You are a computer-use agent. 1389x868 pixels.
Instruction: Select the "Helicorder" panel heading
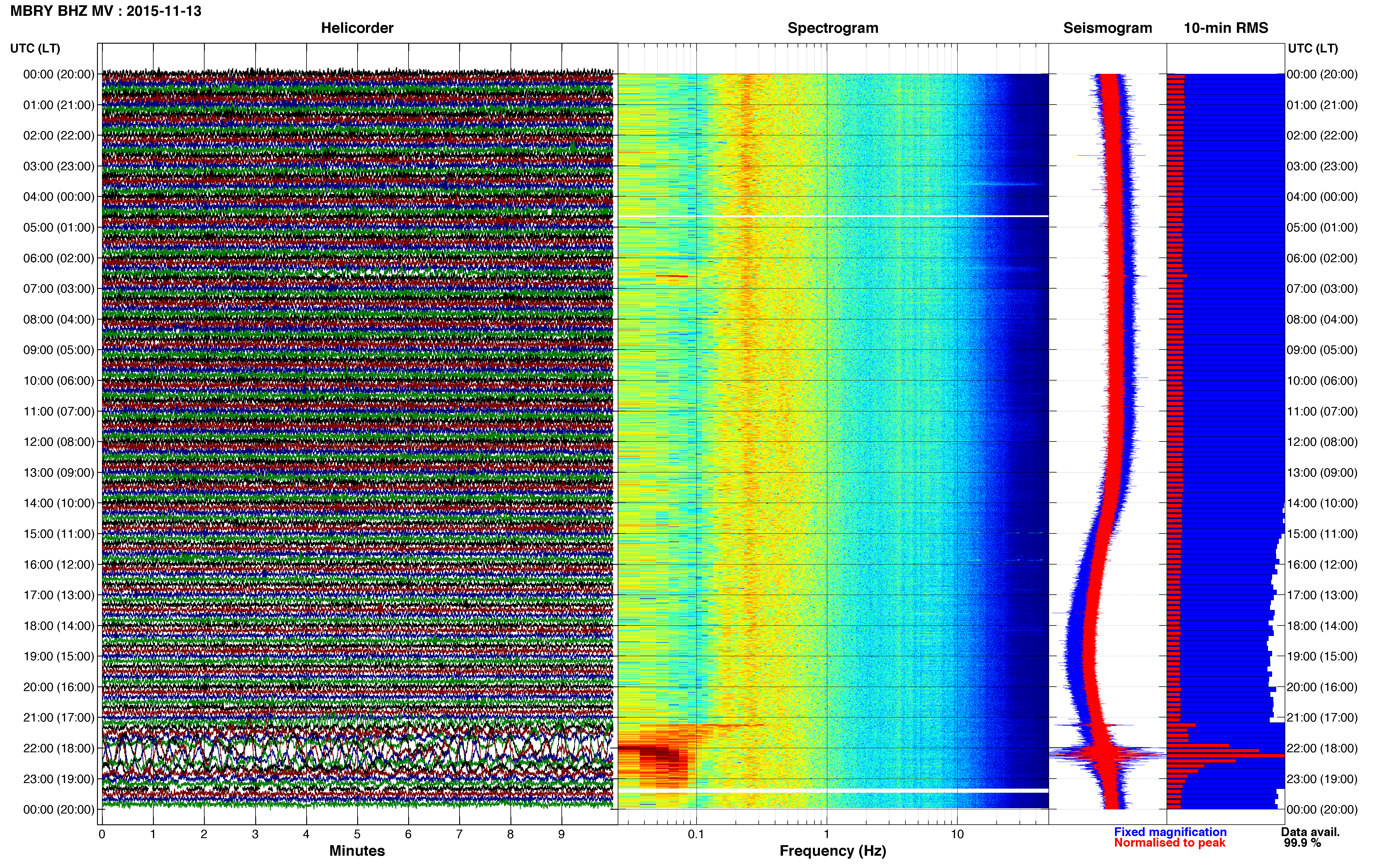click(357, 28)
